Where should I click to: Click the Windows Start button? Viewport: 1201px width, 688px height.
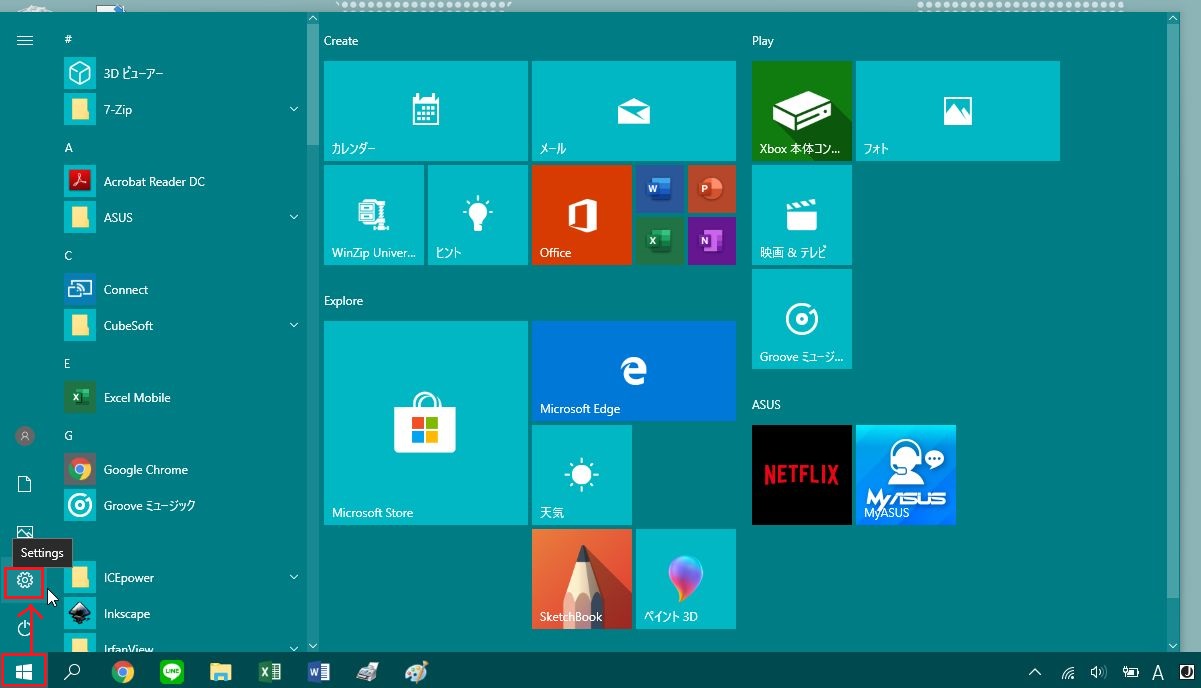25,671
